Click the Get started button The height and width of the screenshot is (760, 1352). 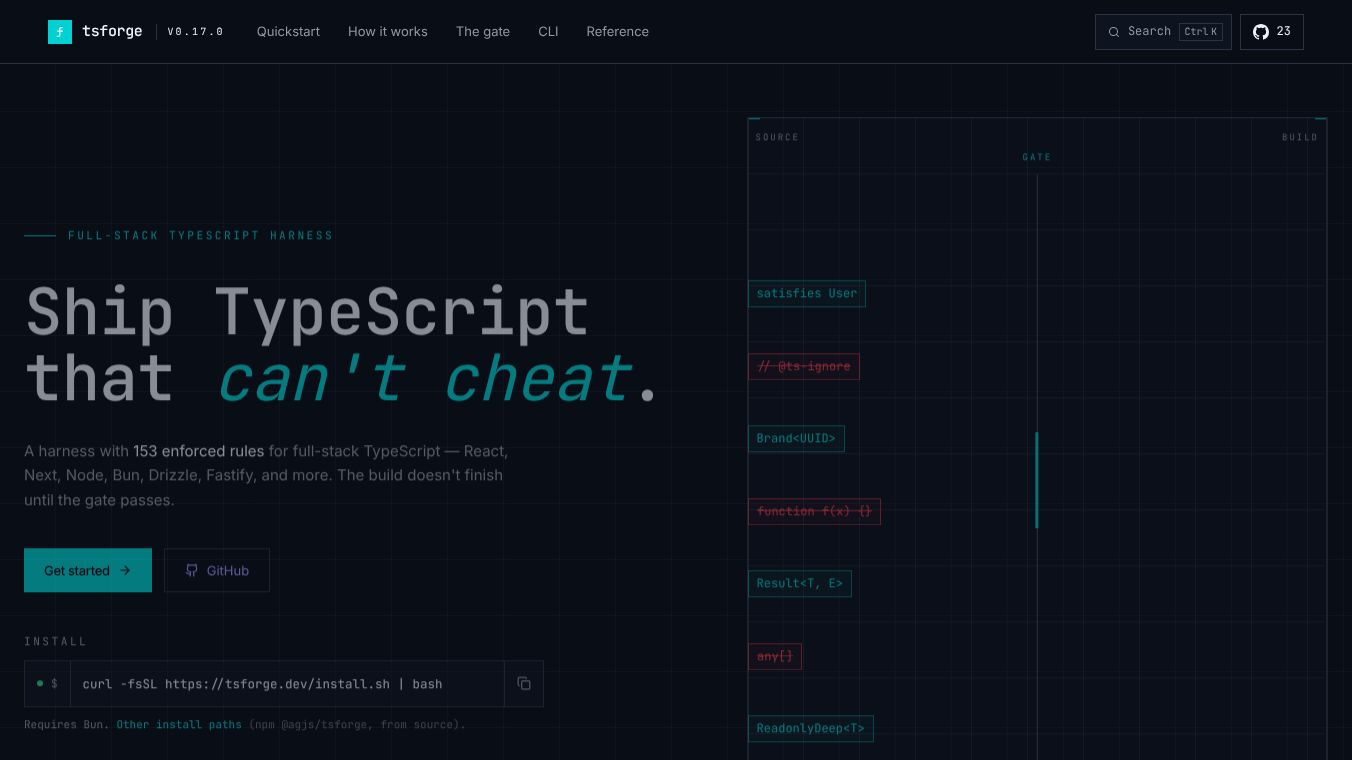click(x=88, y=570)
